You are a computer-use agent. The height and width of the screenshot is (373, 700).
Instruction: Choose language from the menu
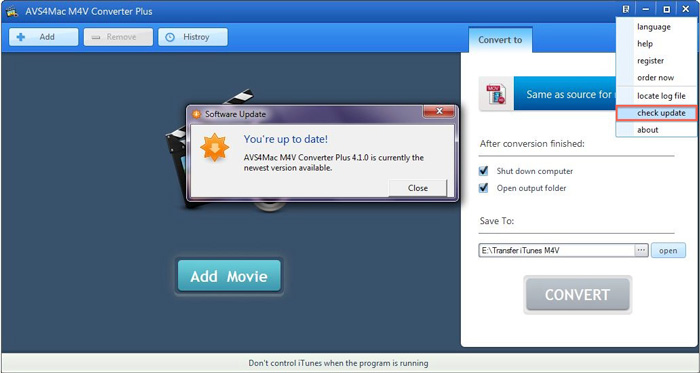[656, 27]
